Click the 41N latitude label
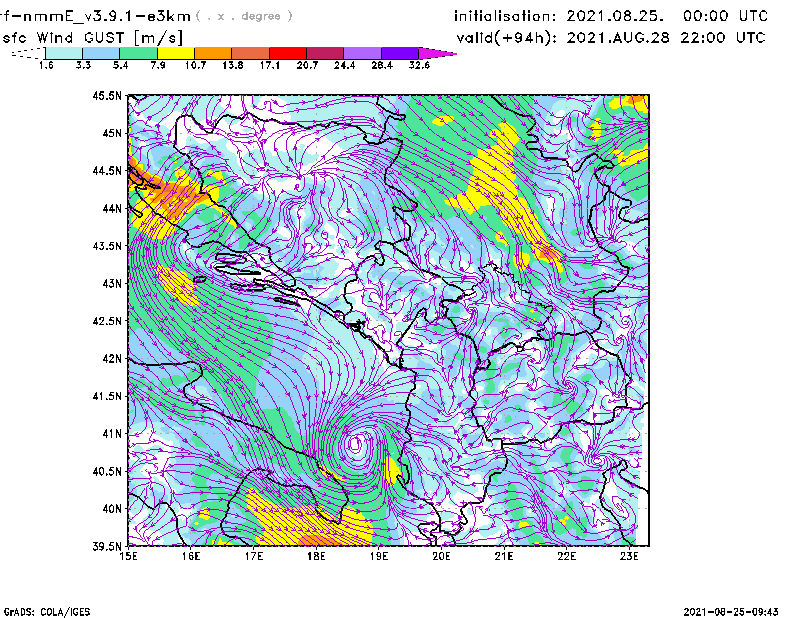 click(x=112, y=434)
